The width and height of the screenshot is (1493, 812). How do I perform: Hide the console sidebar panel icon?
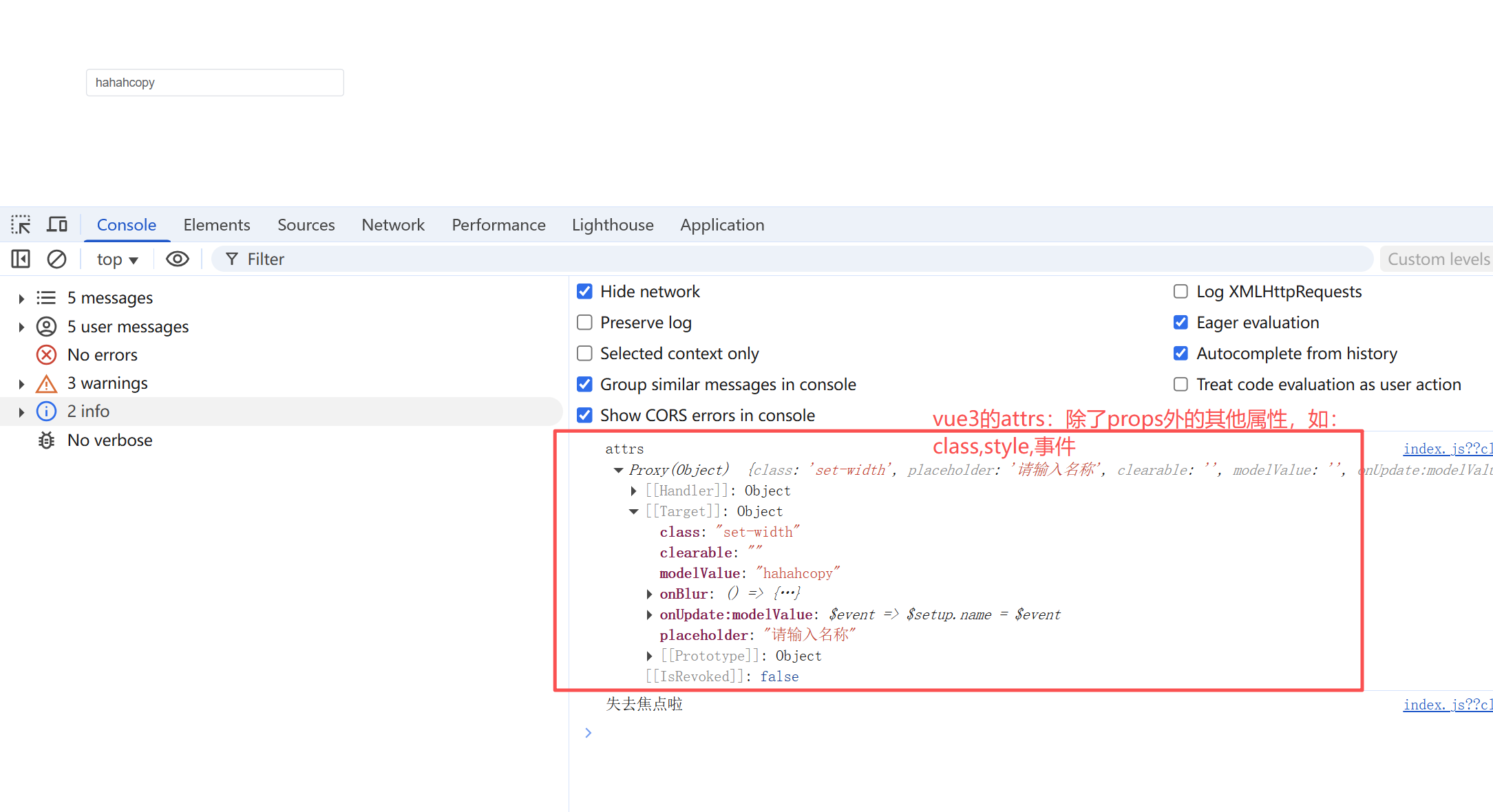pos(21,259)
